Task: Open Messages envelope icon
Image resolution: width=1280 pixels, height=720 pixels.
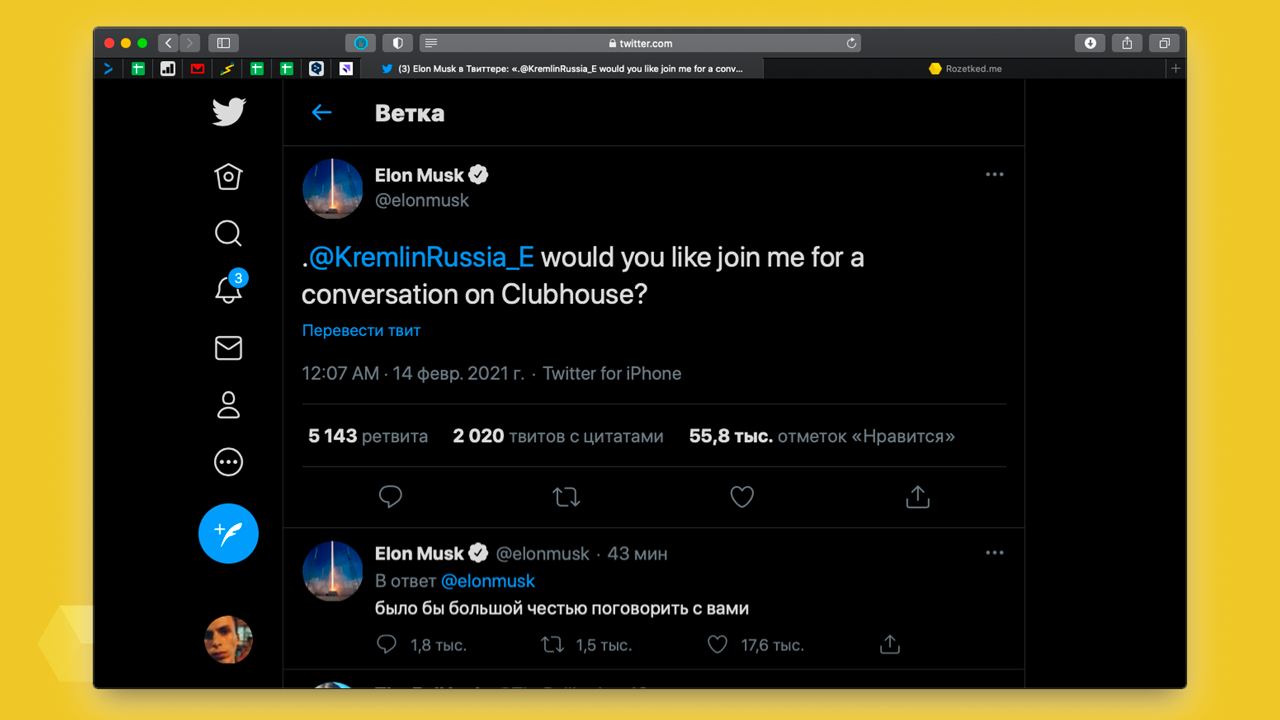Action: (x=228, y=347)
